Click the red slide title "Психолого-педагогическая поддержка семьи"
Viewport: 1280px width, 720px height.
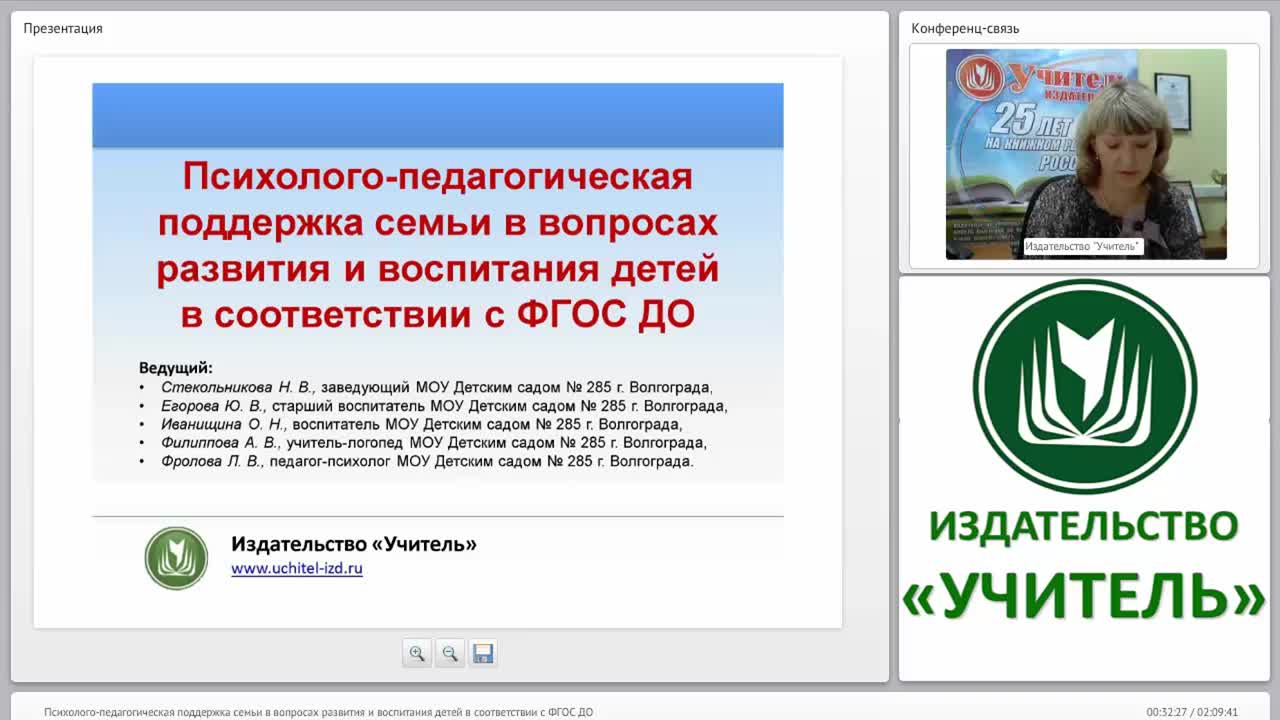click(x=438, y=246)
